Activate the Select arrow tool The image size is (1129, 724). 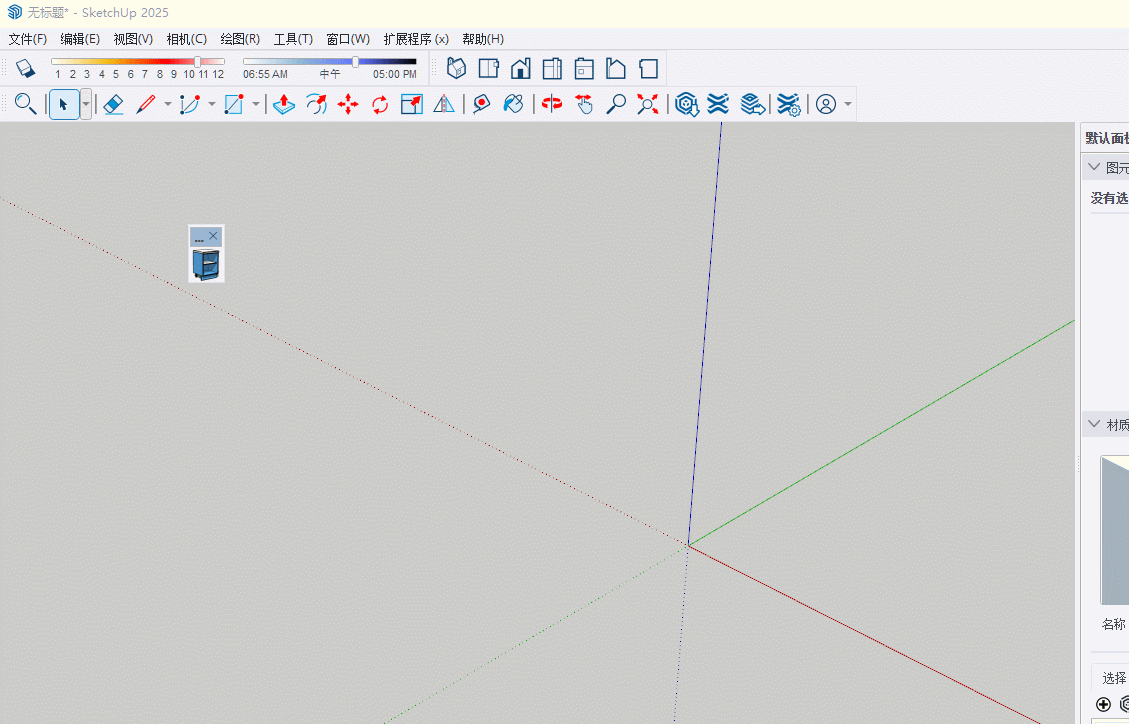click(63, 104)
